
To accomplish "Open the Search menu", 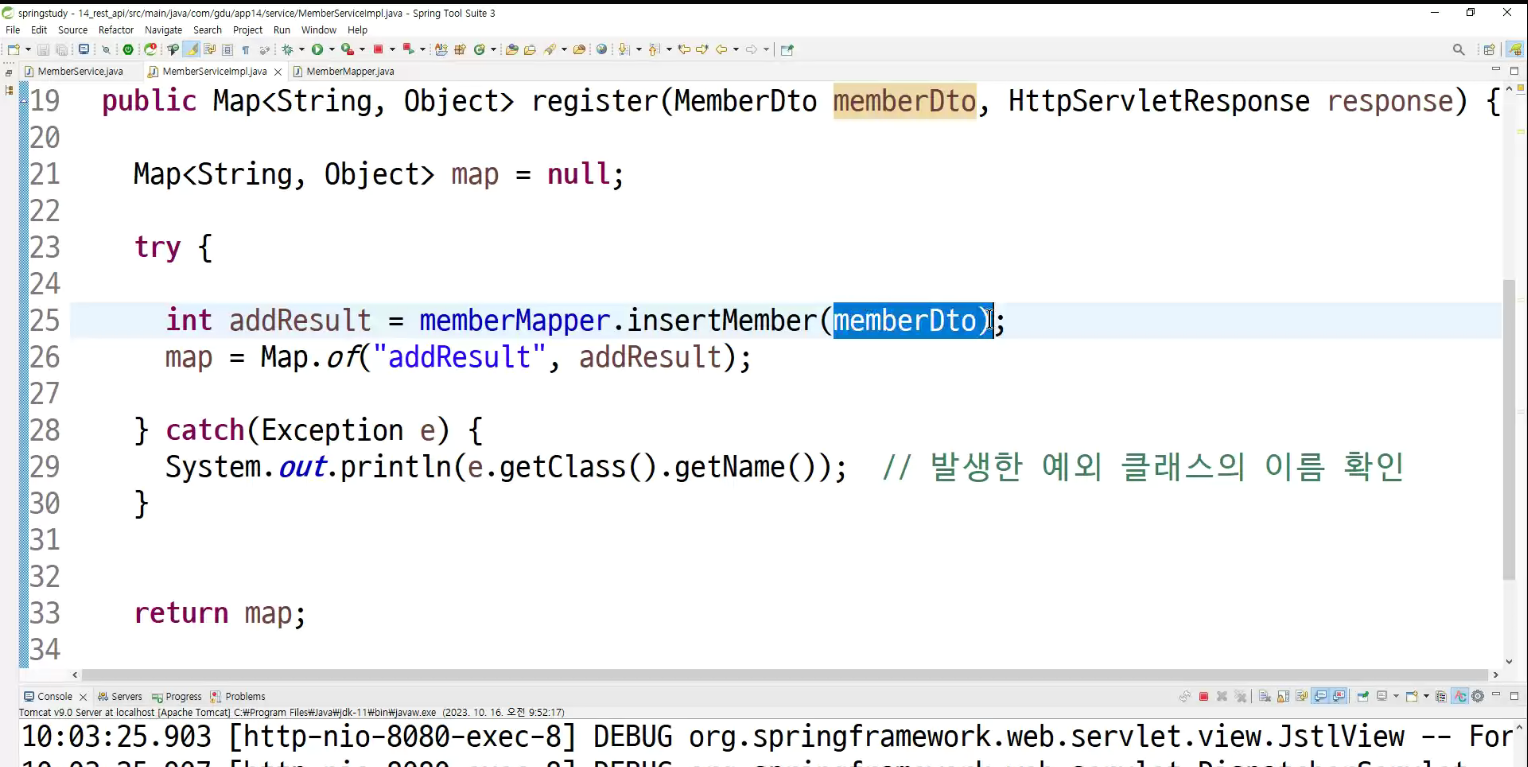I will [207, 30].
